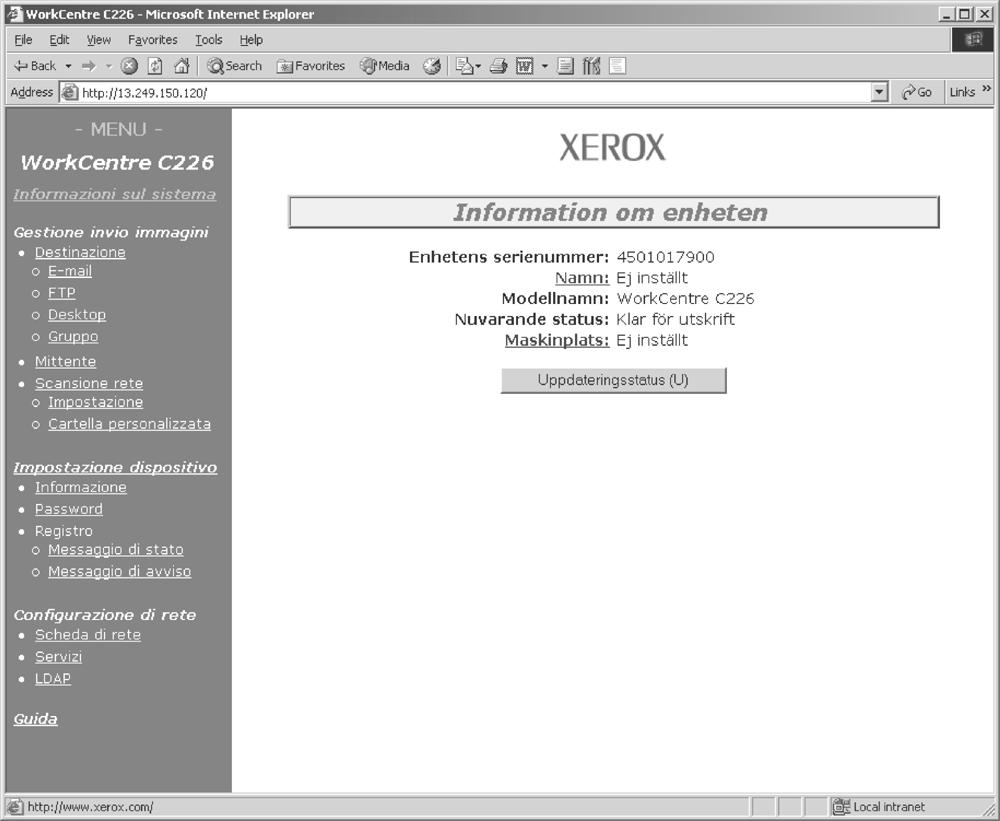Open the Media toolbar button
This screenshot has width=1000, height=821.
(x=385, y=66)
